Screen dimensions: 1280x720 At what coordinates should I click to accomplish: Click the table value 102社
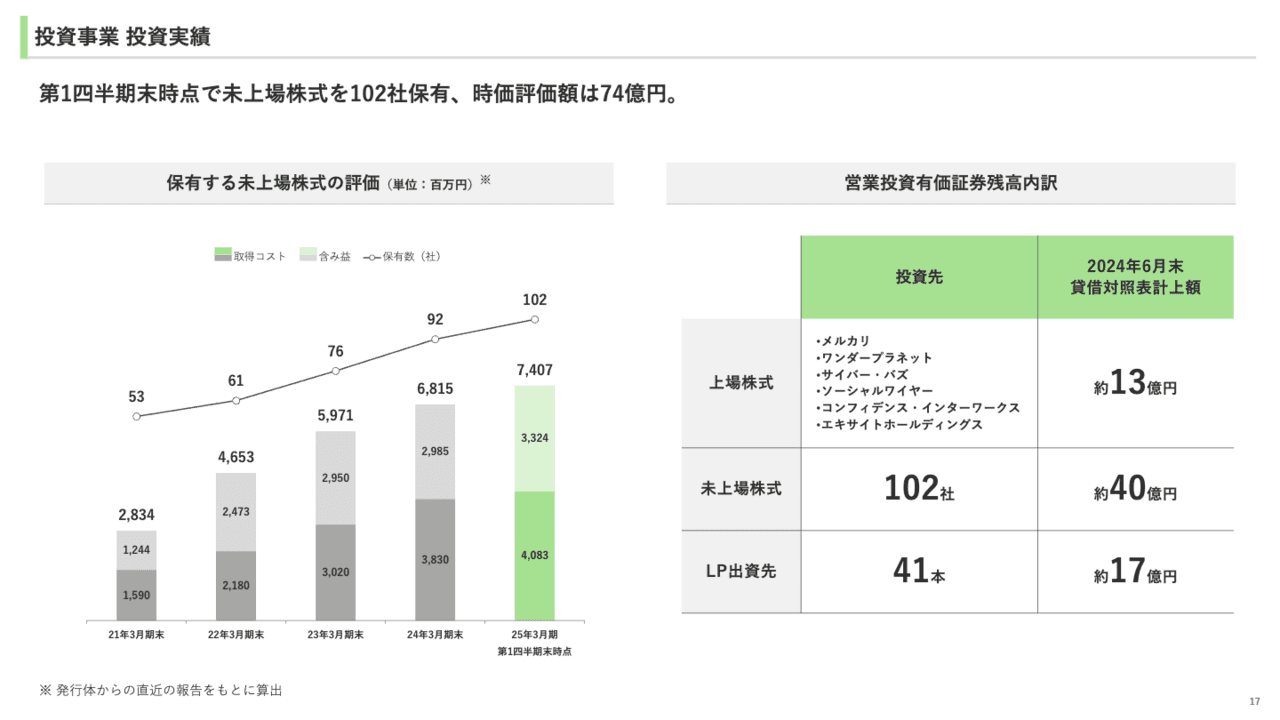click(919, 488)
